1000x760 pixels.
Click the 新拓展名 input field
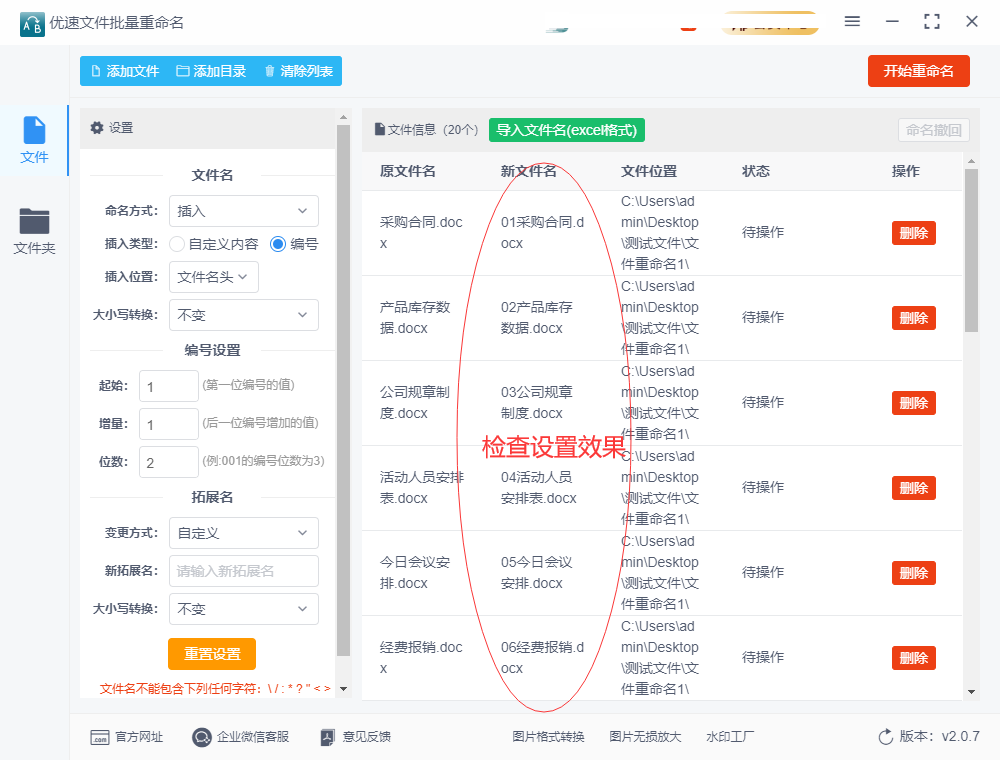point(244,571)
